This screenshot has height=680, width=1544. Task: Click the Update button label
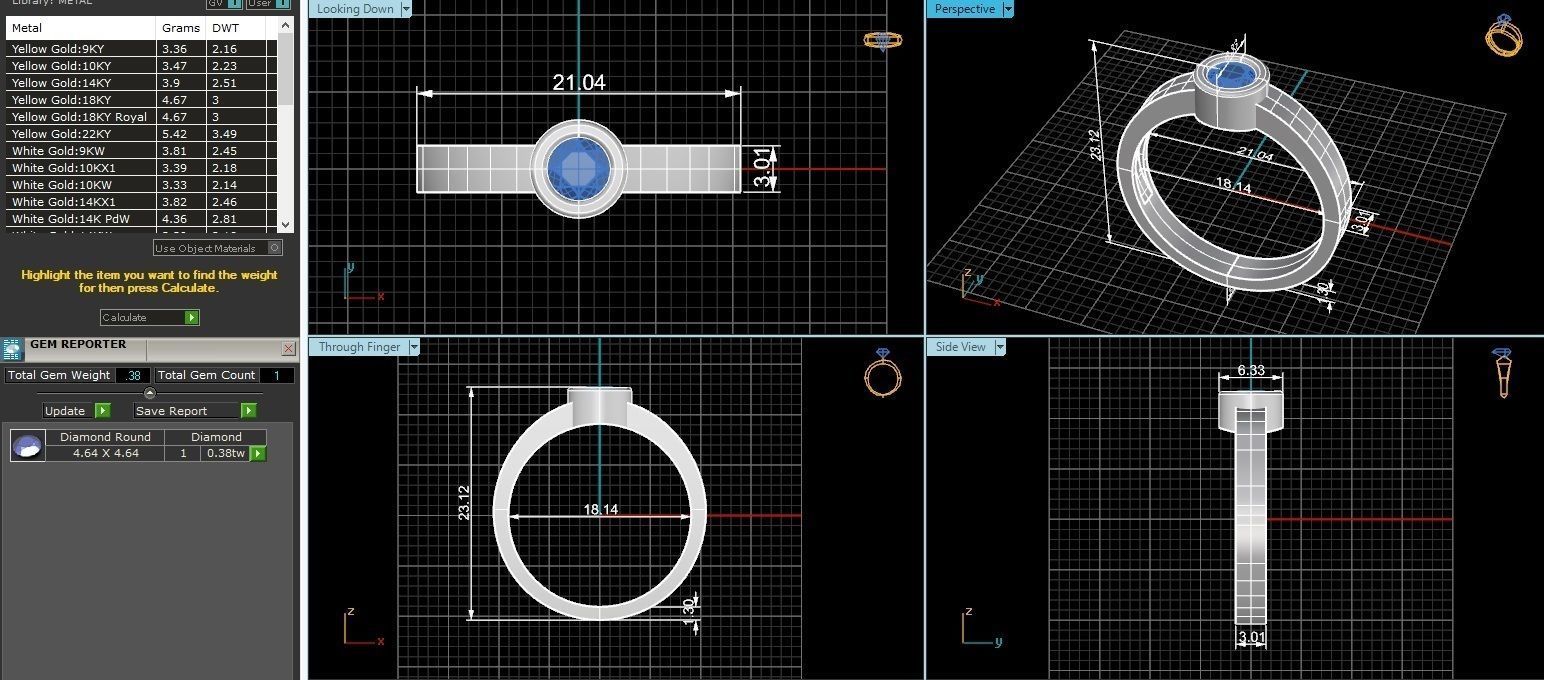click(65, 411)
